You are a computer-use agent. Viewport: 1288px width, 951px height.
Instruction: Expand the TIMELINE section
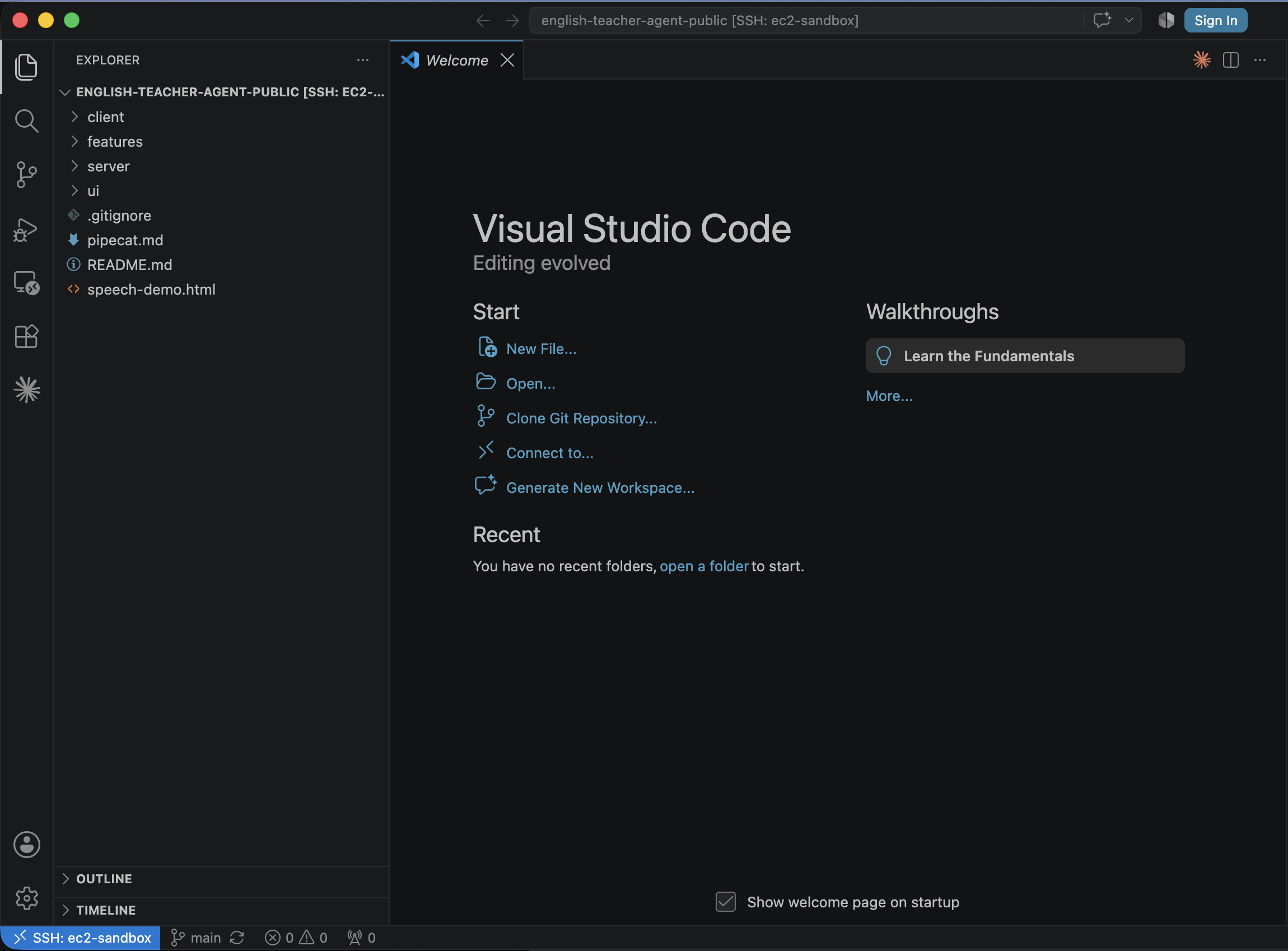[222, 911]
